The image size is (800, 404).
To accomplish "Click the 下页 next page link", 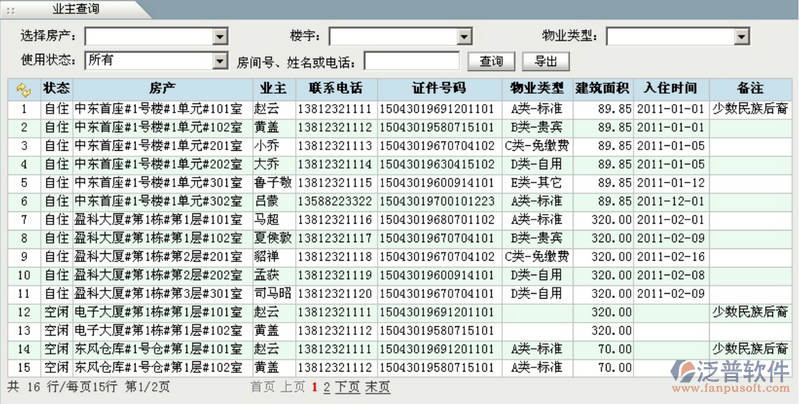I will click(x=347, y=387).
